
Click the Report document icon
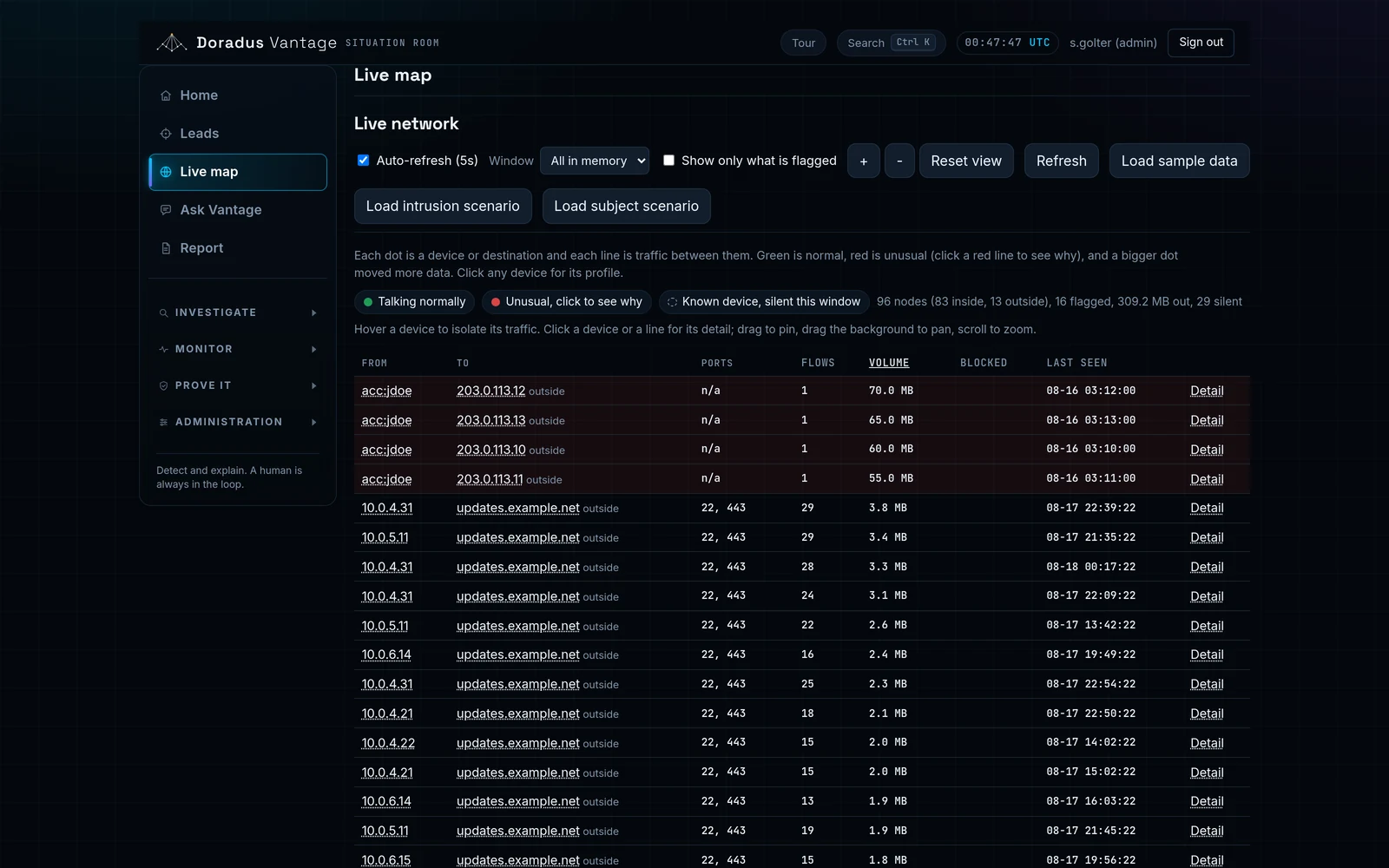coord(166,248)
